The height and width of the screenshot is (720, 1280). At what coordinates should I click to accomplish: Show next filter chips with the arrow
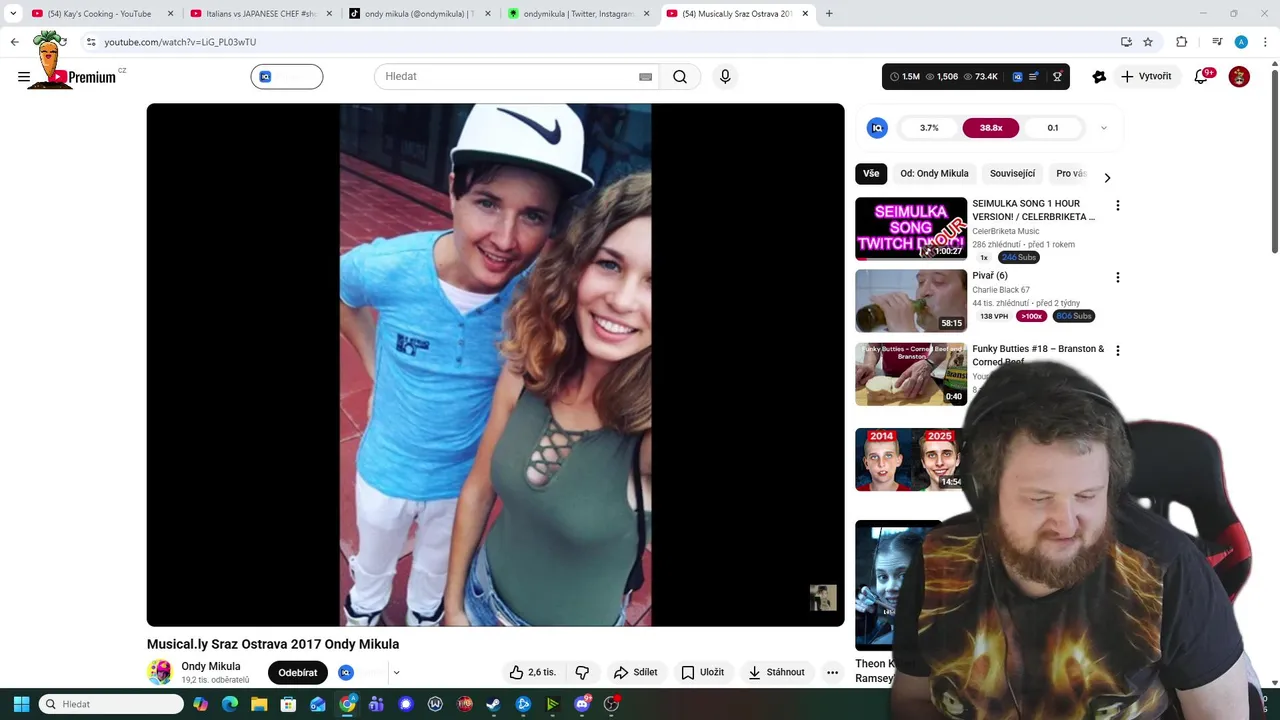[1107, 177]
